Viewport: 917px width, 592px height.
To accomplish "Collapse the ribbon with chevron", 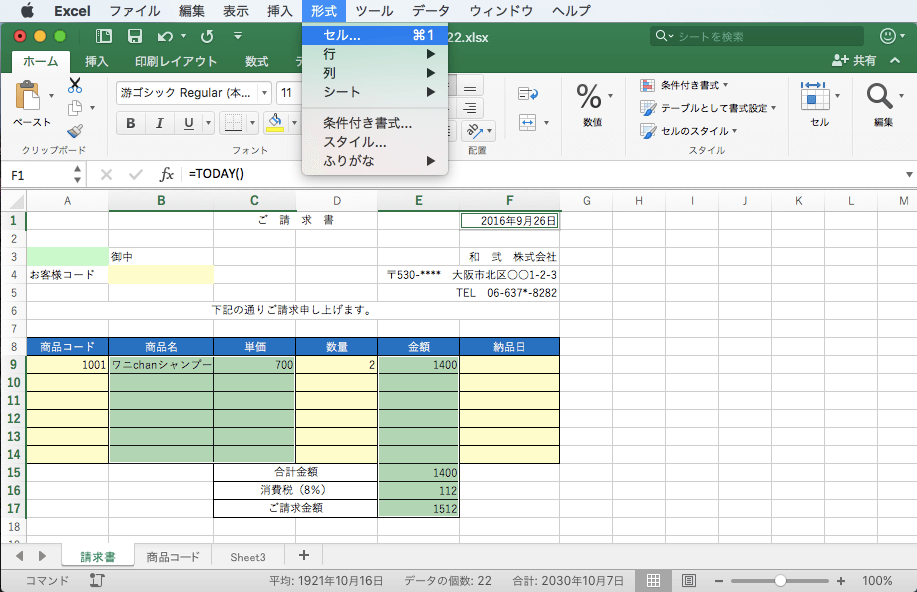I will coord(895,60).
